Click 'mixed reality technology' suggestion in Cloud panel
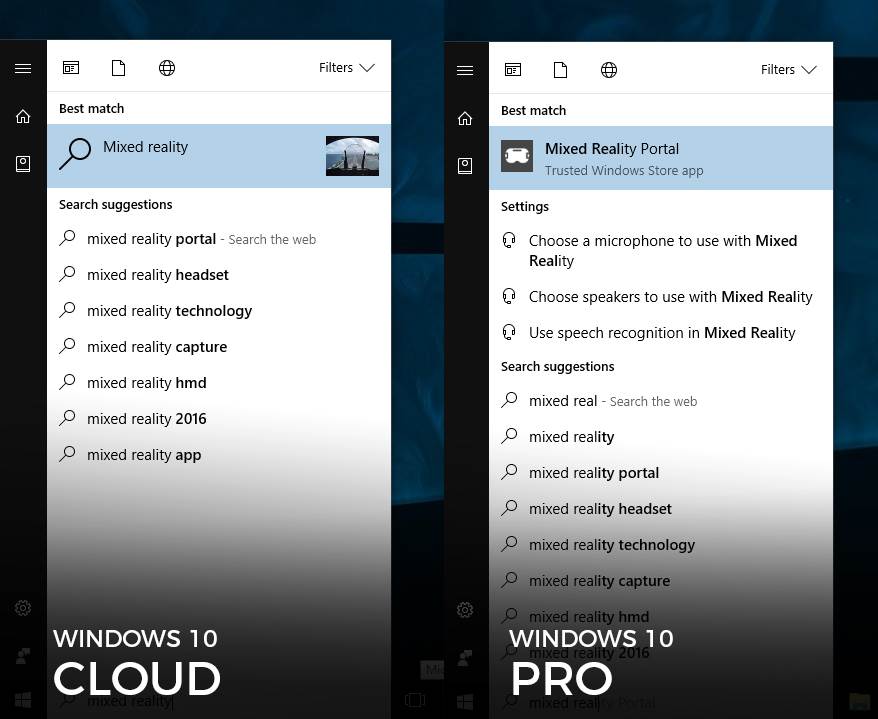 click(169, 311)
